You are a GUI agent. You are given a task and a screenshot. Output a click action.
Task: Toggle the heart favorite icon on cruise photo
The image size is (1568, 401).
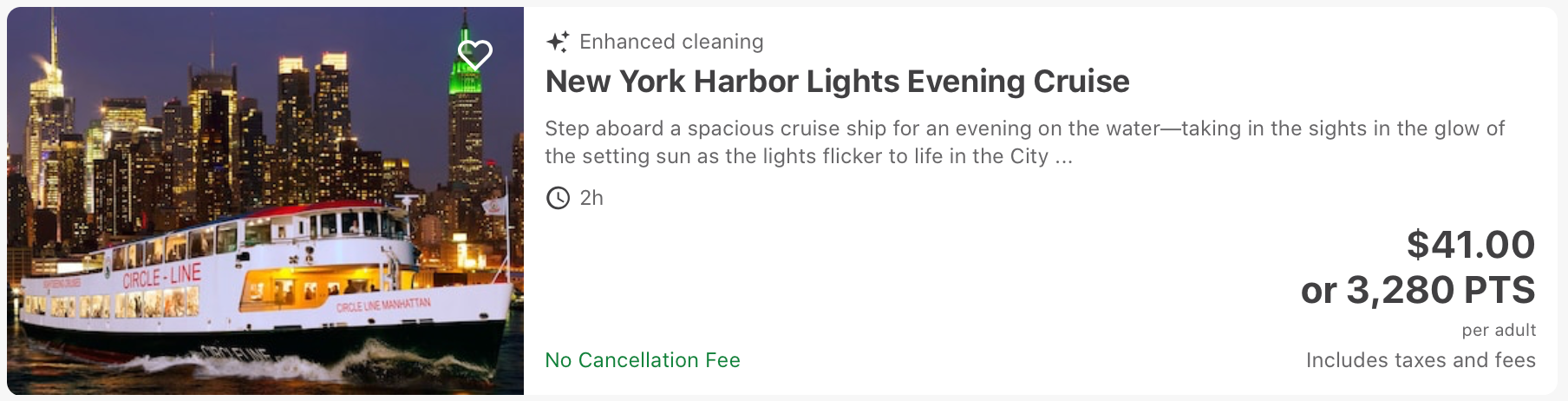point(475,55)
